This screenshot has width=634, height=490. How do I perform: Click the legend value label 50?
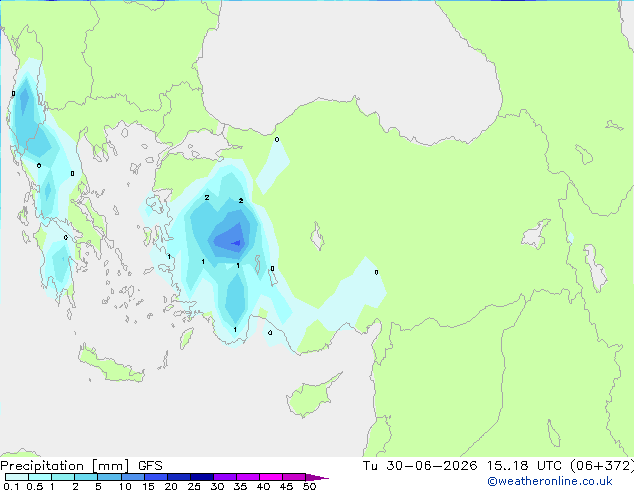[309, 486]
